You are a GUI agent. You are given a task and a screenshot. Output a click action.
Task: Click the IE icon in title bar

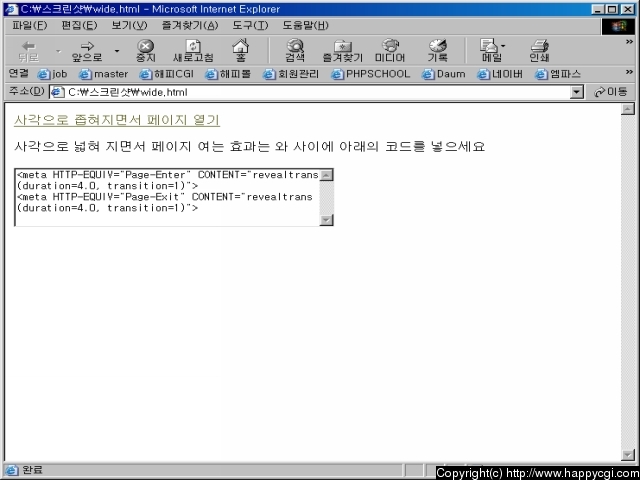(x=11, y=9)
